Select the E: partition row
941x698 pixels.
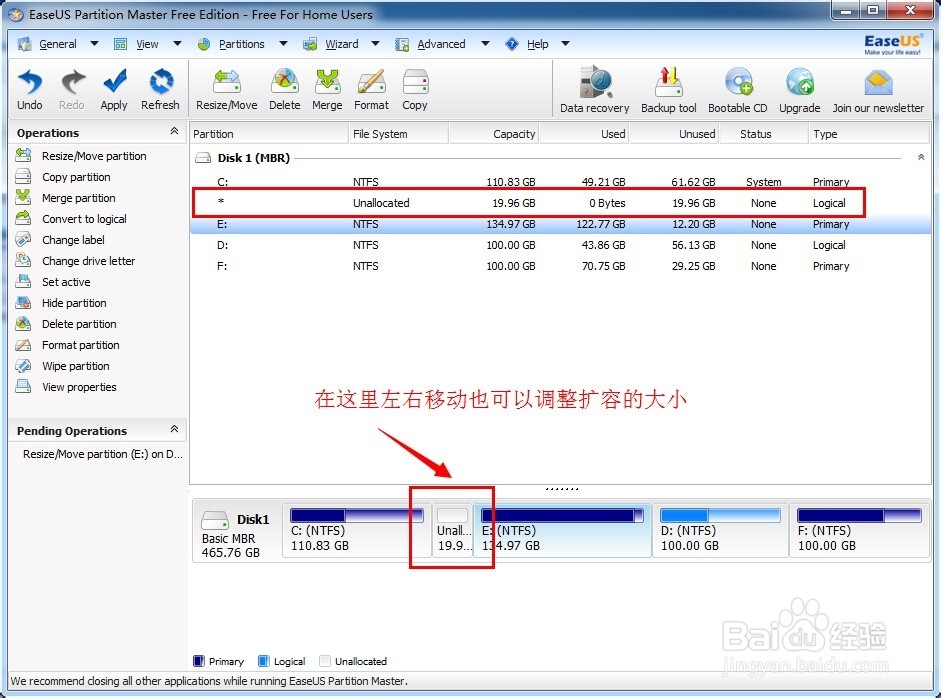pyautogui.click(x=560, y=224)
